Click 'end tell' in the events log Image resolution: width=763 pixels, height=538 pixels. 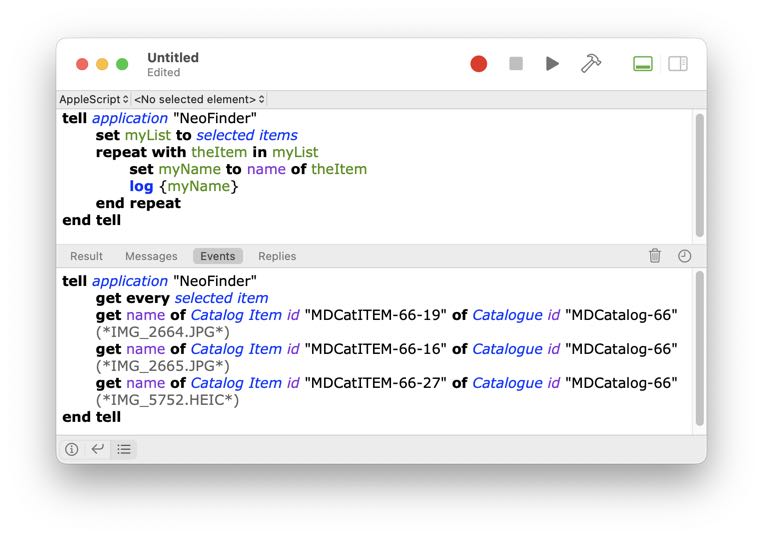(x=91, y=417)
